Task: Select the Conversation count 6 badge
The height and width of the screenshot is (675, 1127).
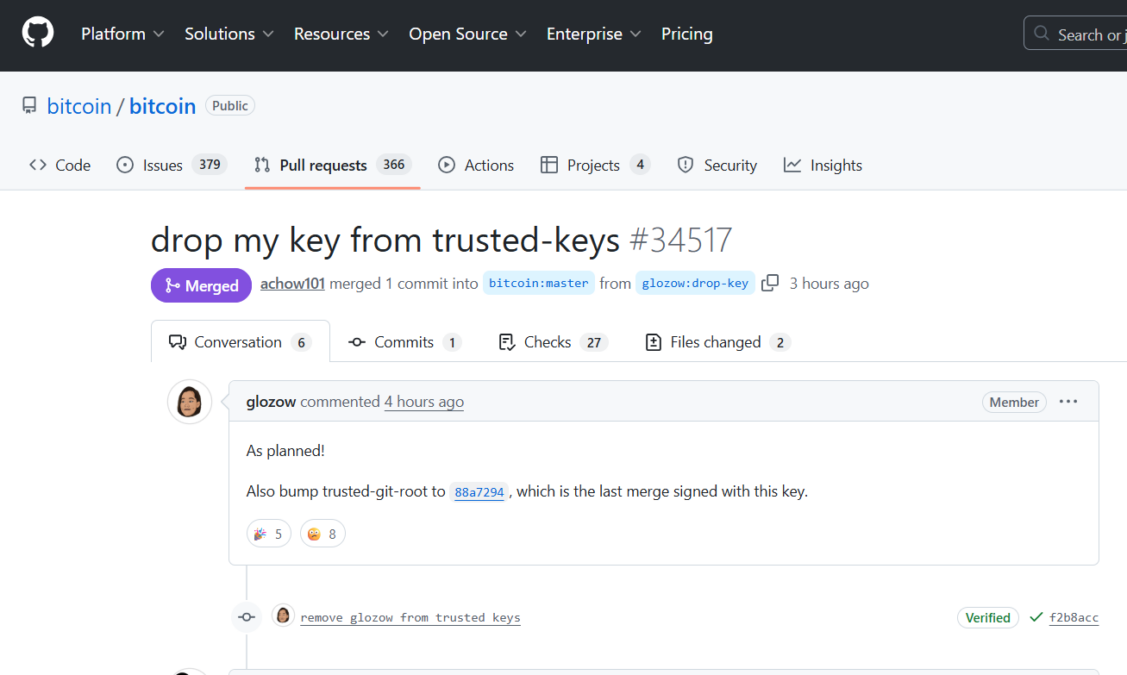Action: tap(301, 343)
